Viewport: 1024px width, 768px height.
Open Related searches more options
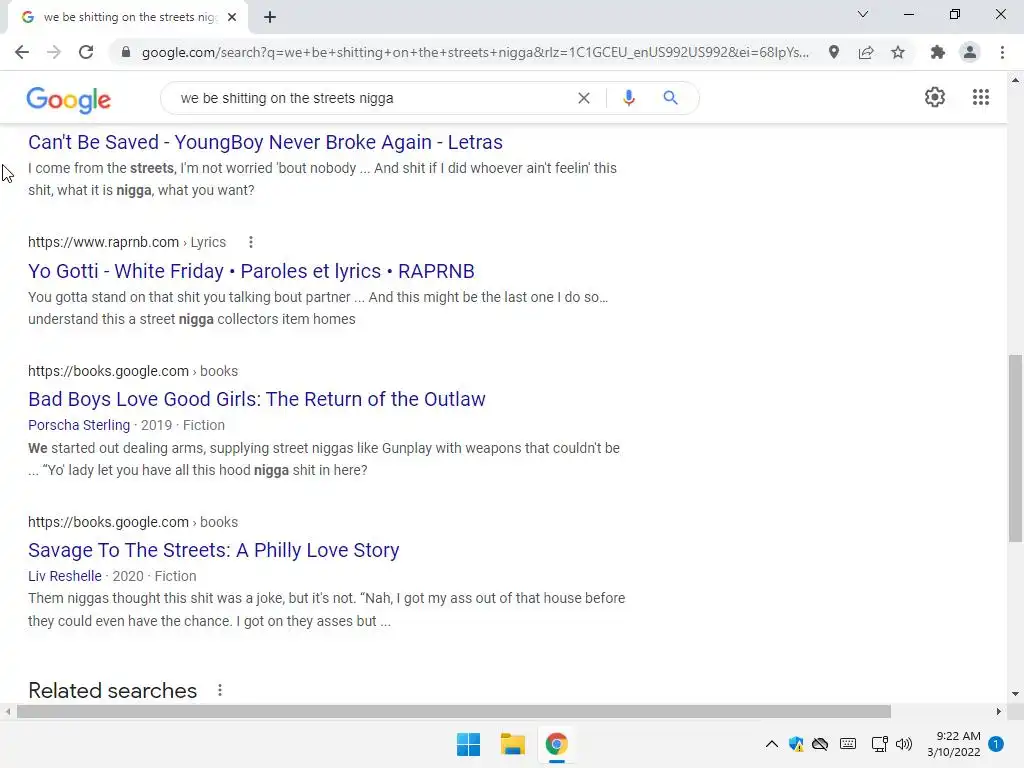[x=220, y=690]
